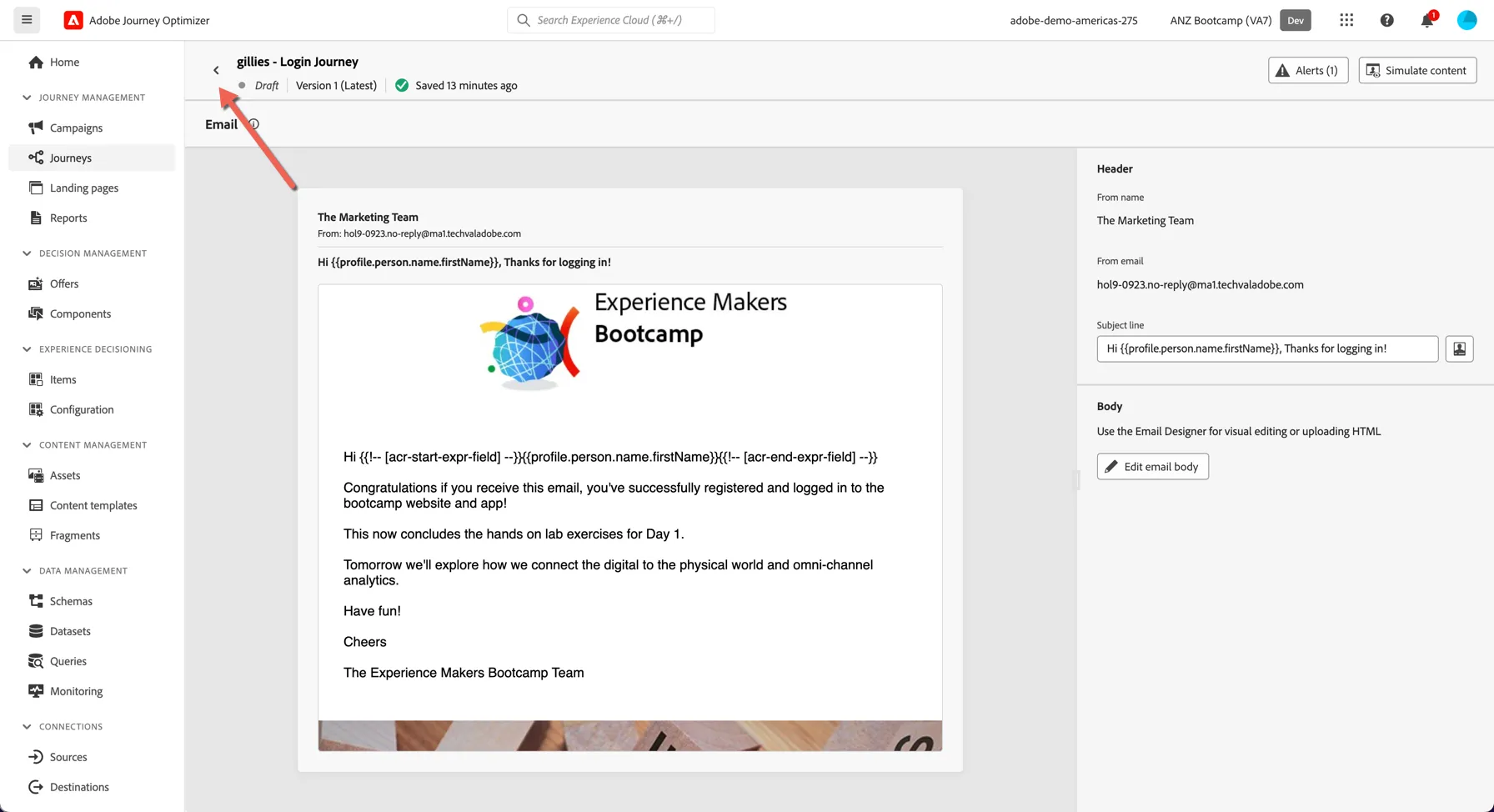
Task: Click Edit email body button
Action: (1152, 466)
